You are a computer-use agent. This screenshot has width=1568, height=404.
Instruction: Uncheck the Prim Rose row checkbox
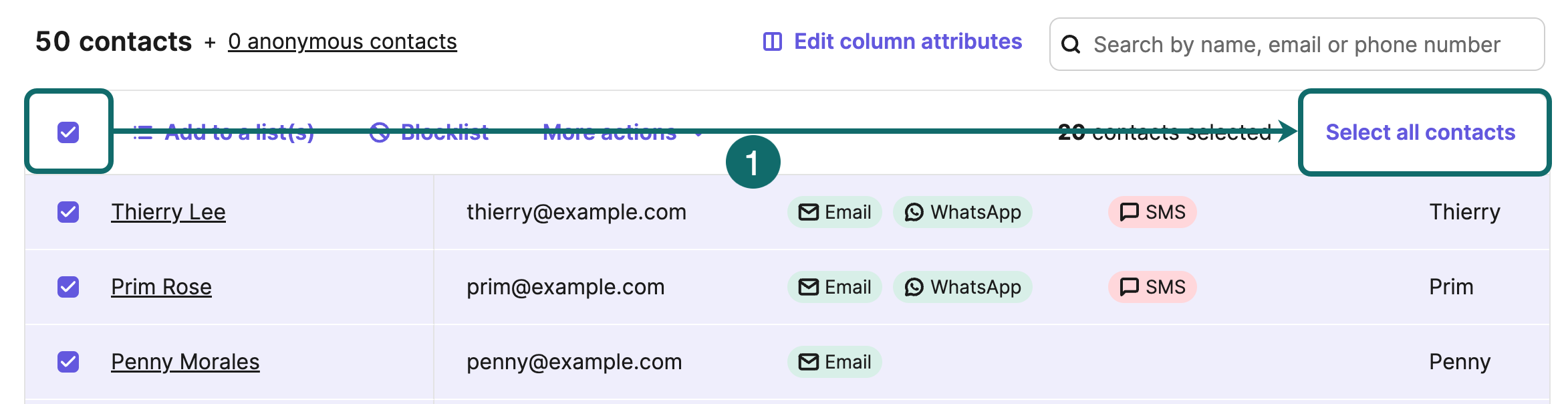click(x=68, y=287)
